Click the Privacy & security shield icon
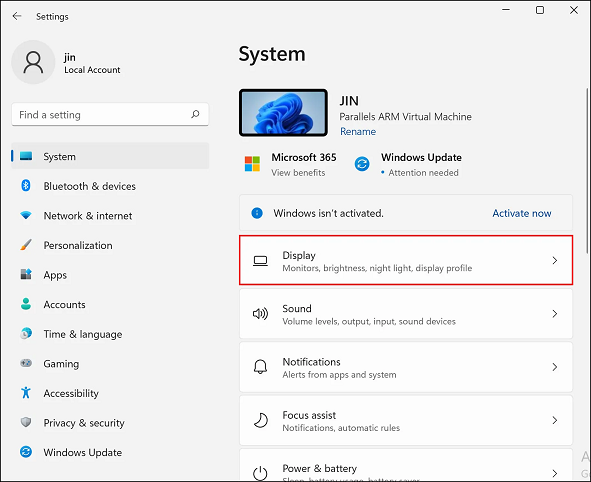This screenshot has height=482, width=591. tap(26, 422)
